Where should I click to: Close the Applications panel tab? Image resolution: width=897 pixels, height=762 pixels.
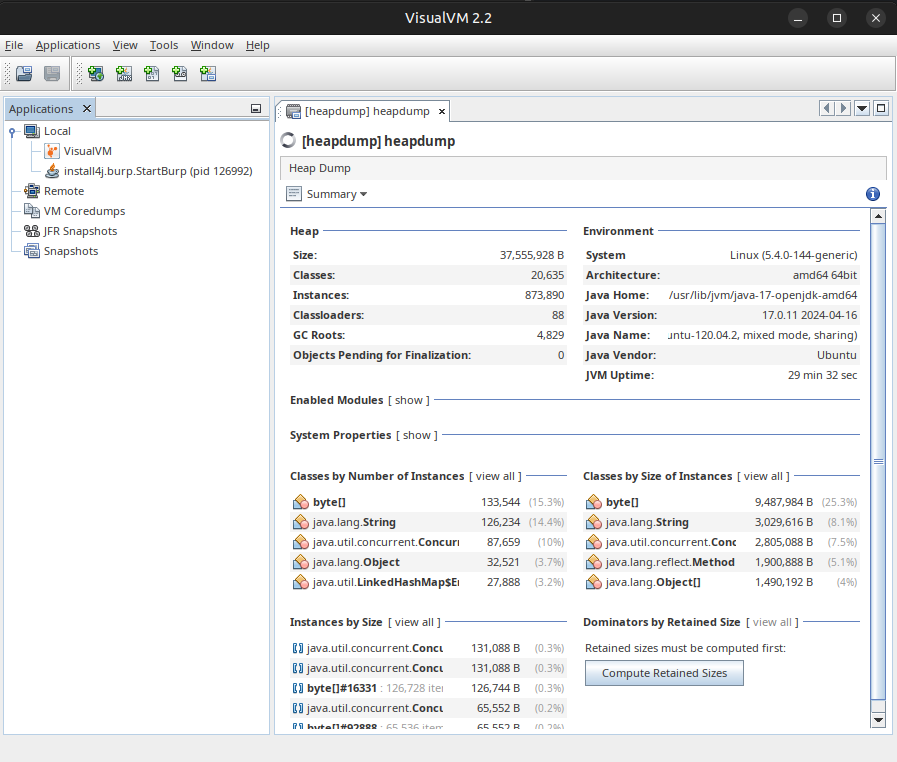point(87,109)
